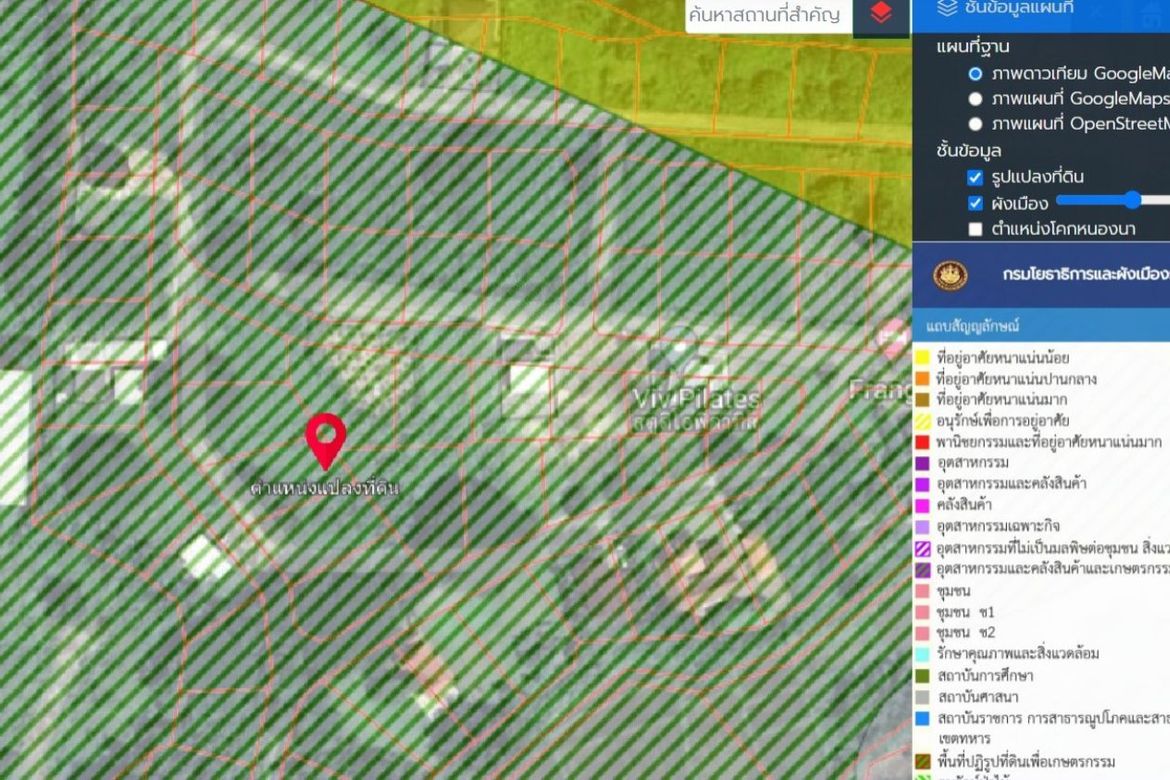Click the violet อุตสาหกรรมและคลังสินค้า swatch
This screenshot has width=1170, height=780.
[923, 484]
